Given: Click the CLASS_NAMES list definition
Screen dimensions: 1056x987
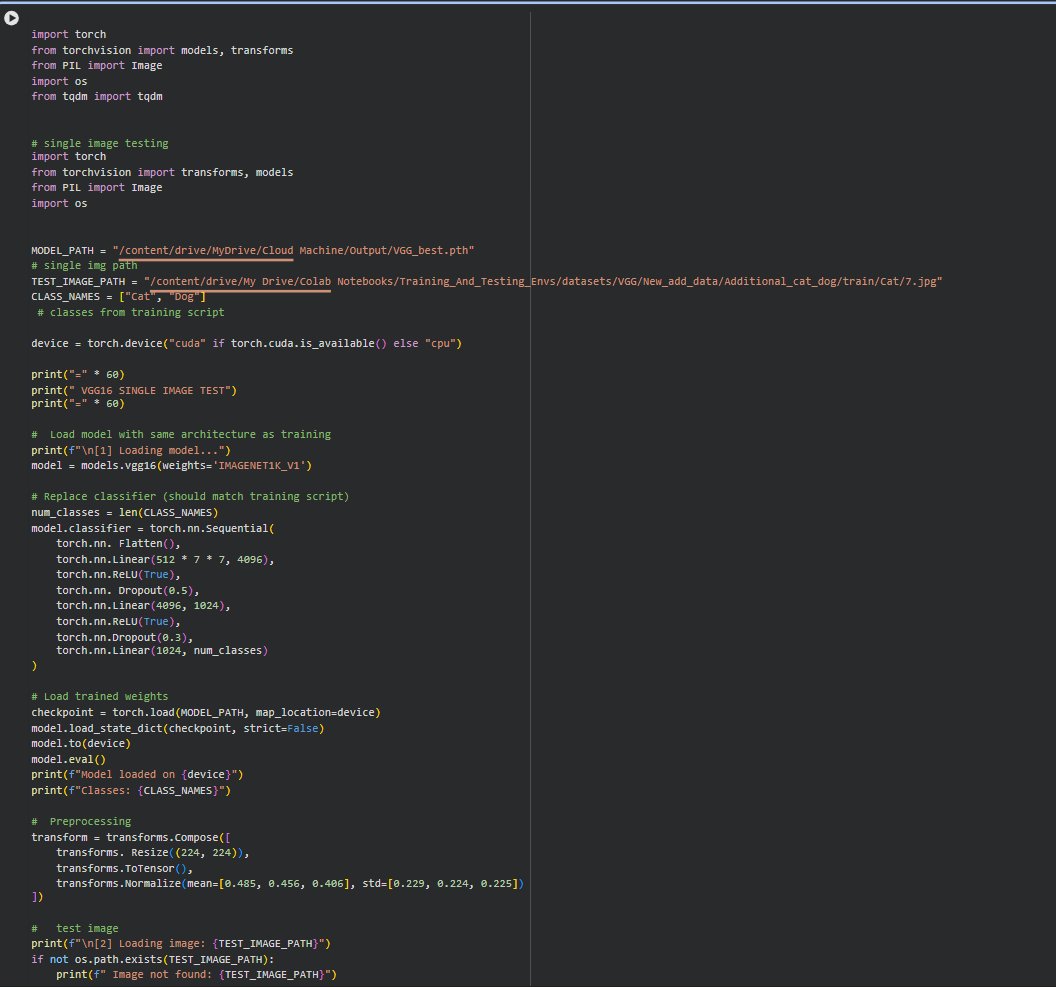Looking at the screenshot, I should pos(119,297).
